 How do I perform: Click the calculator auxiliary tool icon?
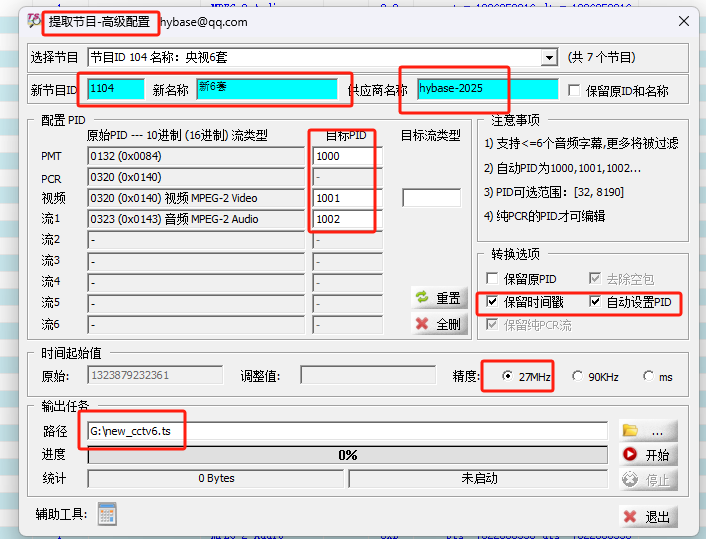[107, 514]
